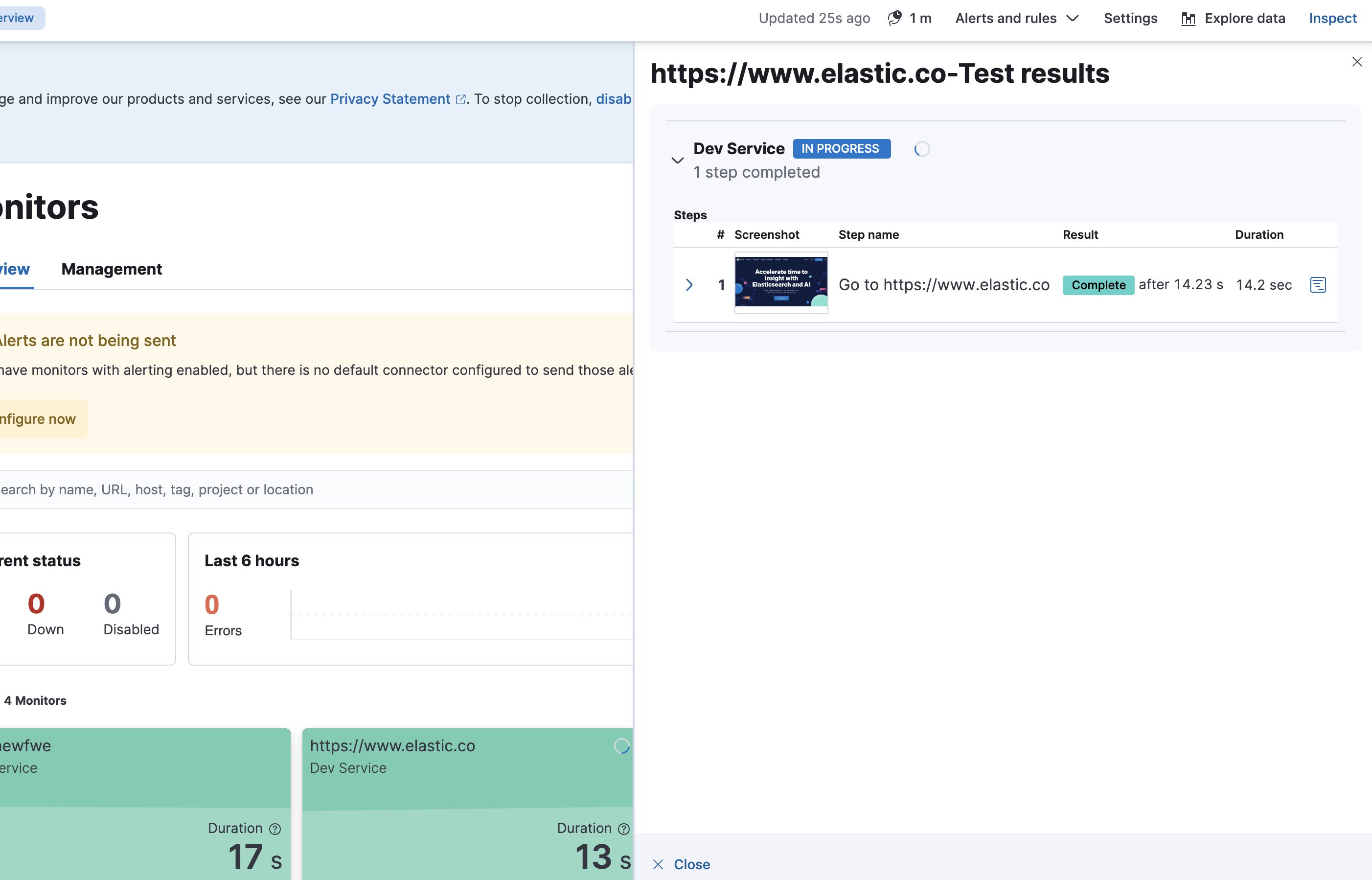1372x880 pixels.
Task: Click the external link icon beside Privacy Statement
Action: (461, 99)
